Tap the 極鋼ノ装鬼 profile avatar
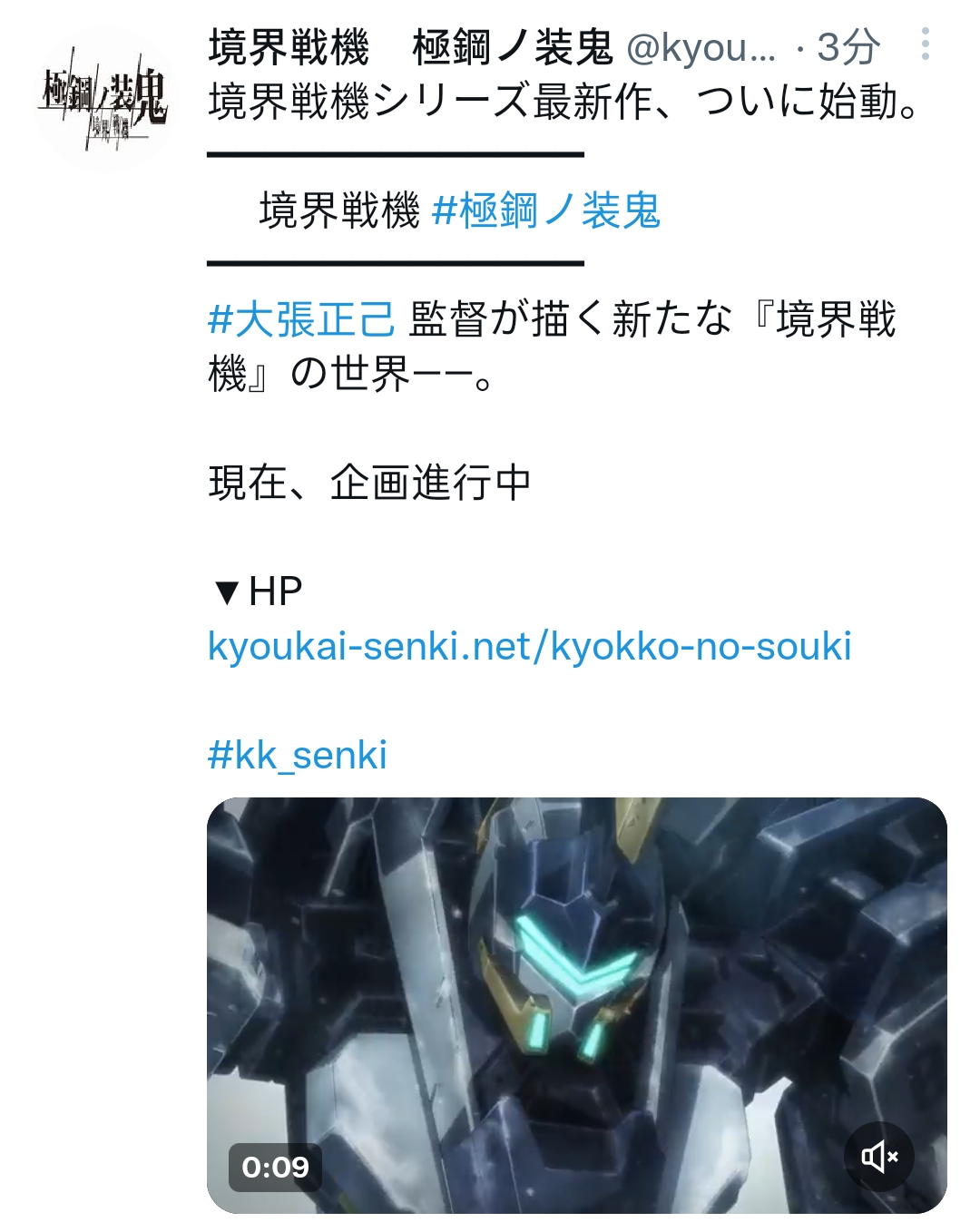980x1232 pixels. pyautogui.click(x=102, y=100)
